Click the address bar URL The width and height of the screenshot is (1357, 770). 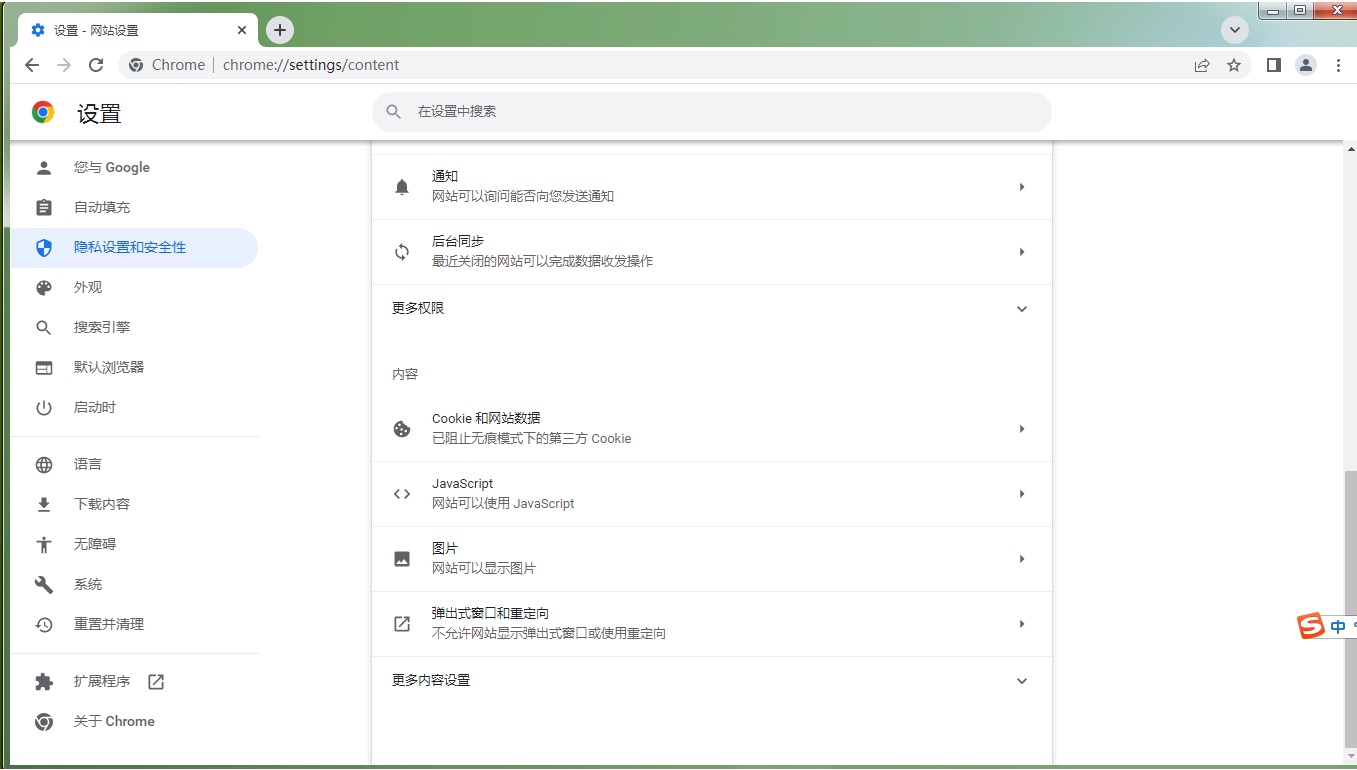pos(311,65)
